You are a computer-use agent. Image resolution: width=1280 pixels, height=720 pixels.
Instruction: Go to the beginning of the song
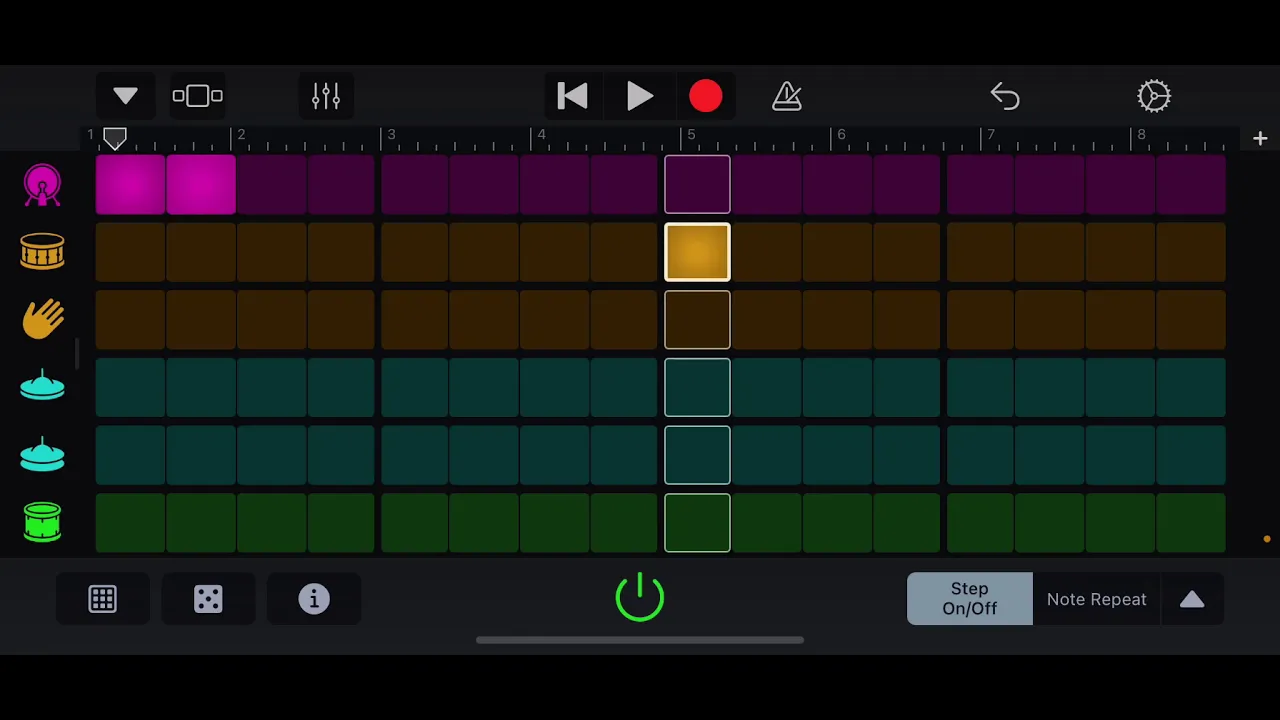[x=572, y=96]
